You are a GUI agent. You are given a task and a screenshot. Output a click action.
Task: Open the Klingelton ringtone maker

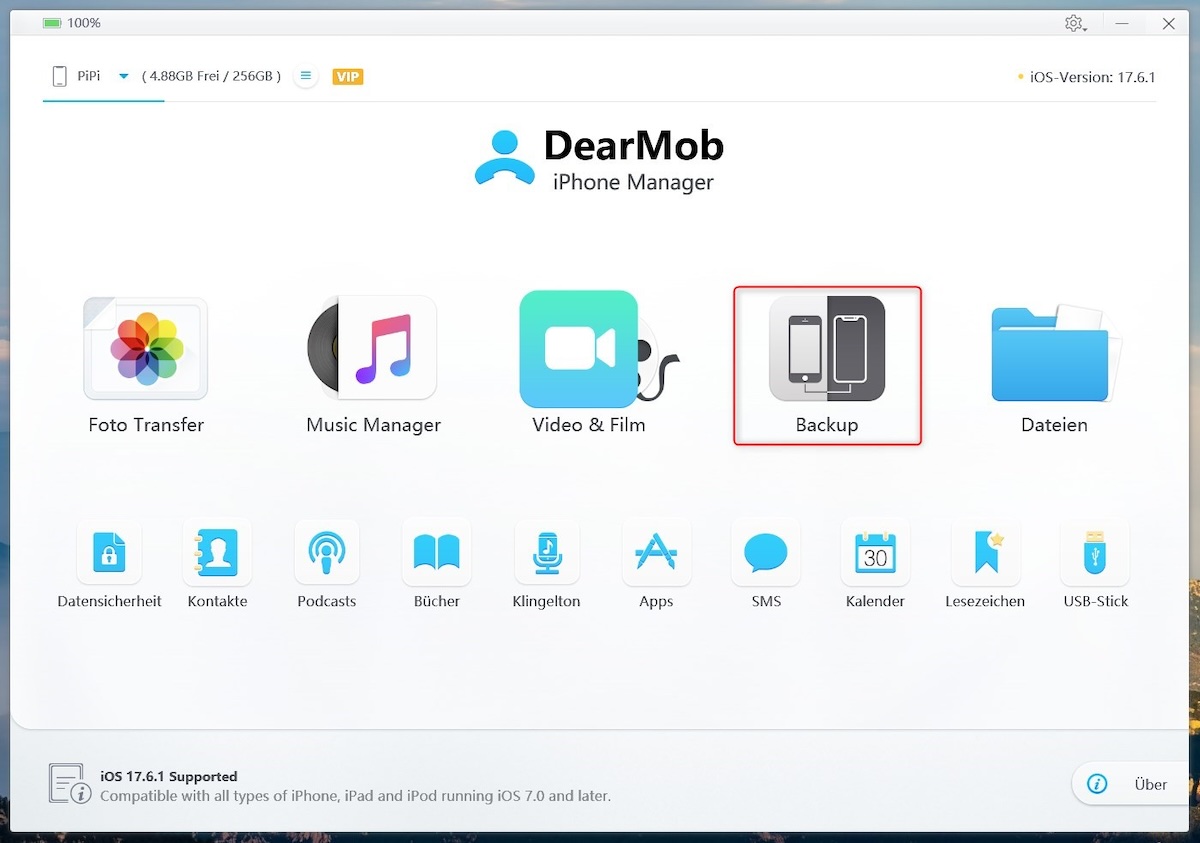pos(546,552)
